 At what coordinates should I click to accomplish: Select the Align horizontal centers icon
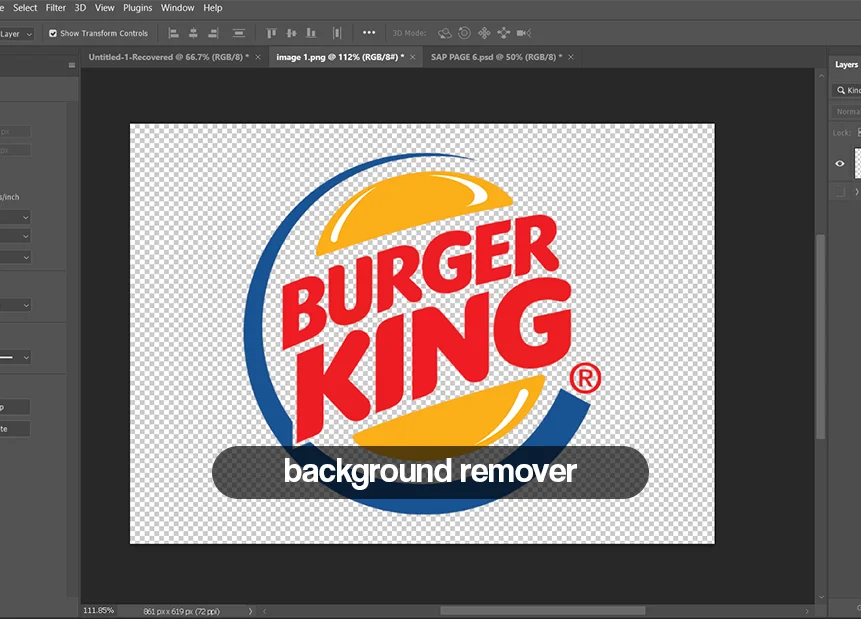coord(193,33)
